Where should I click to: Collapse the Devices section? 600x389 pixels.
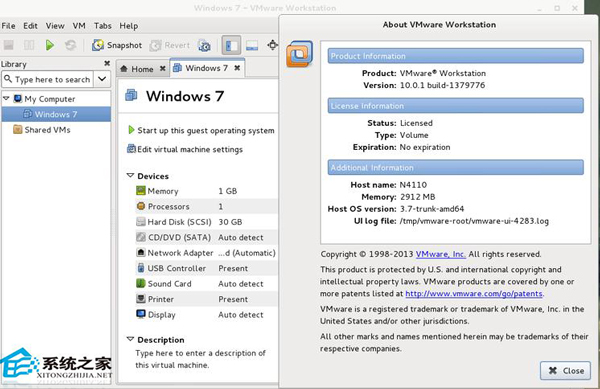[130, 176]
